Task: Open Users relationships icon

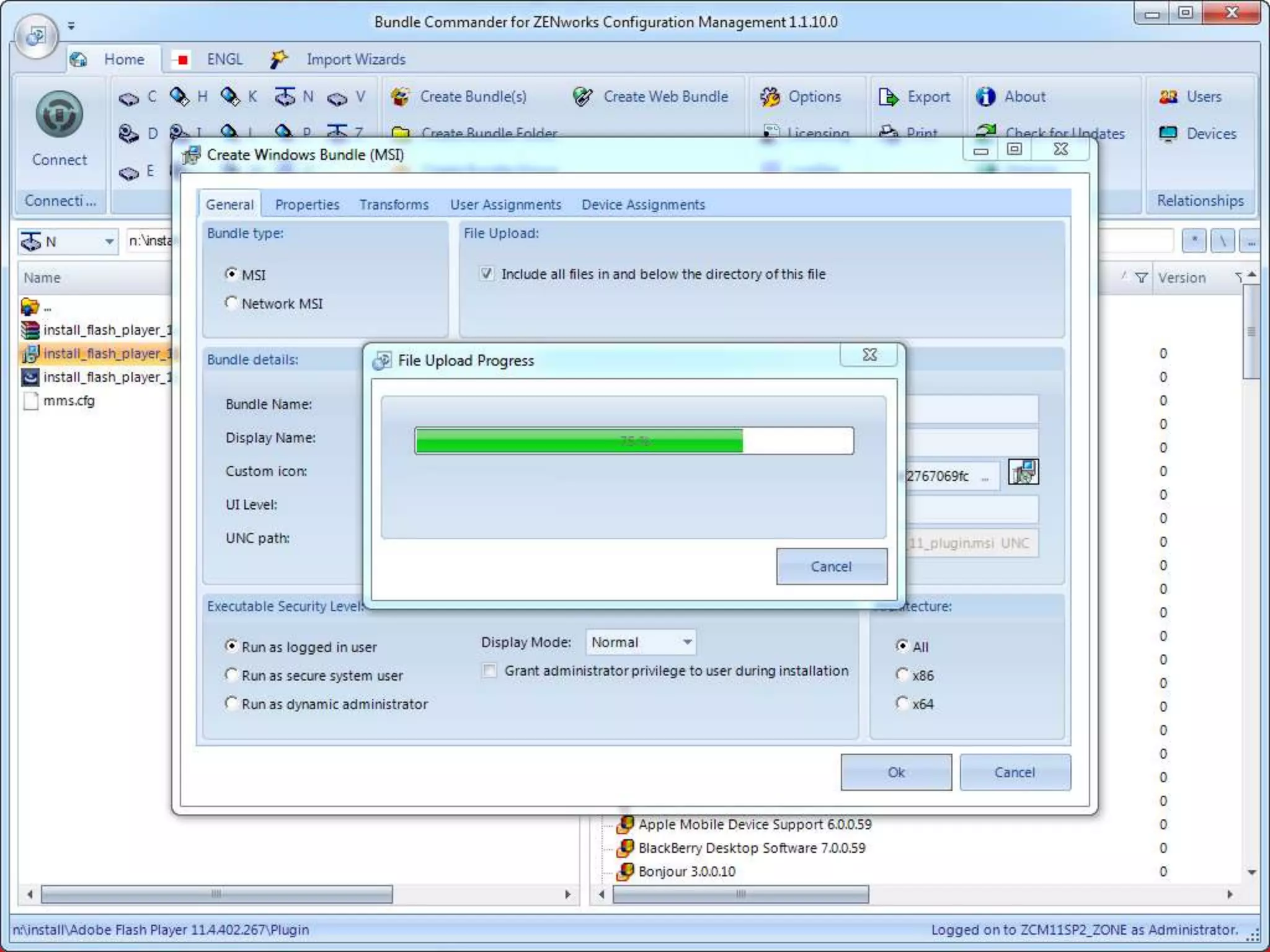Action: pos(1168,97)
